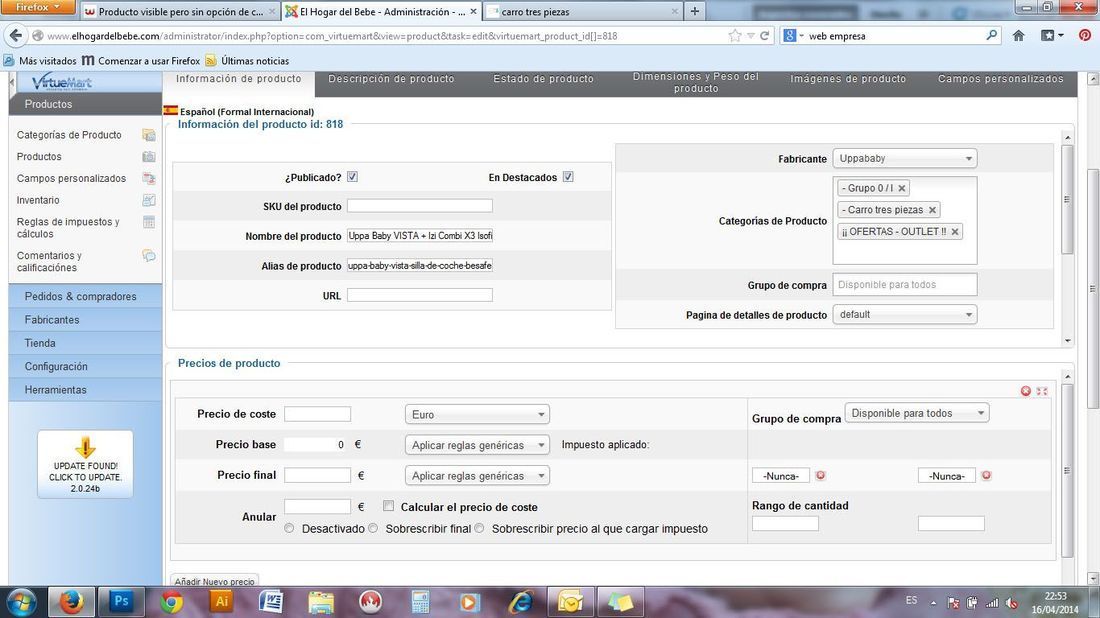Open Últimas noticias bookmark

coord(247,61)
